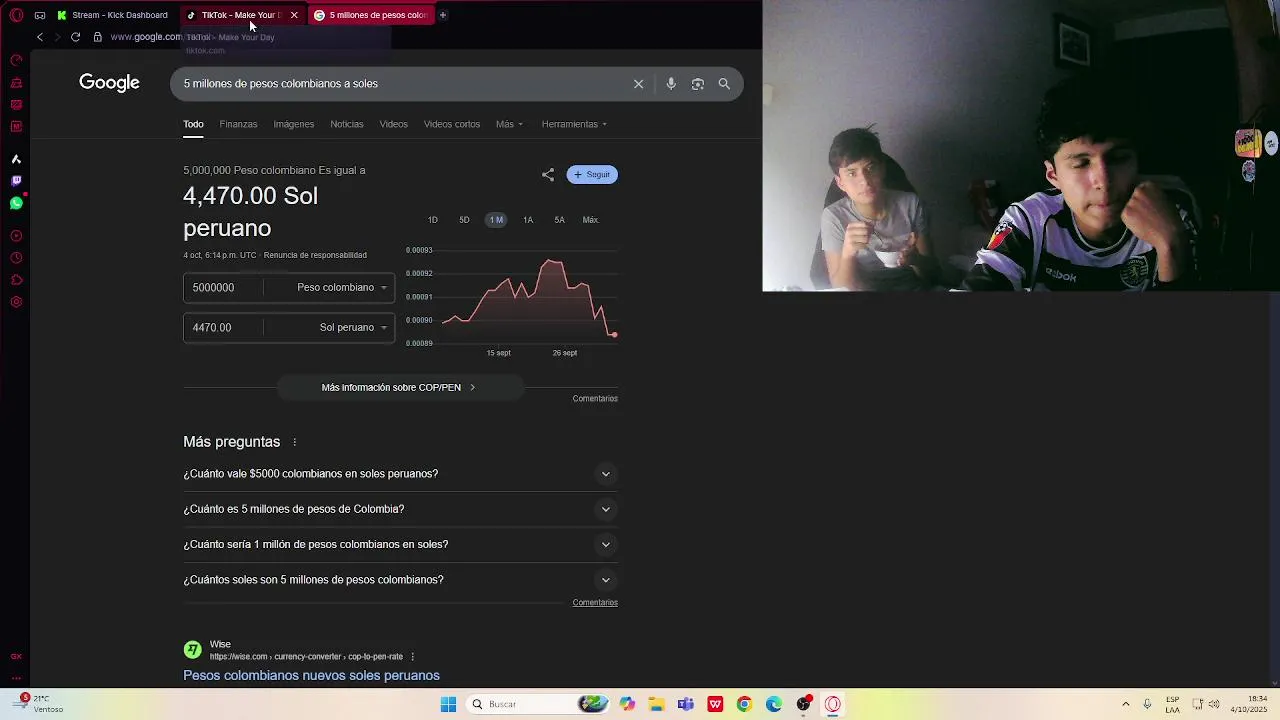This screenshot has width=1280, height=720.
Task: Select the Videos cortos search tab
Action: pos(452,124)
